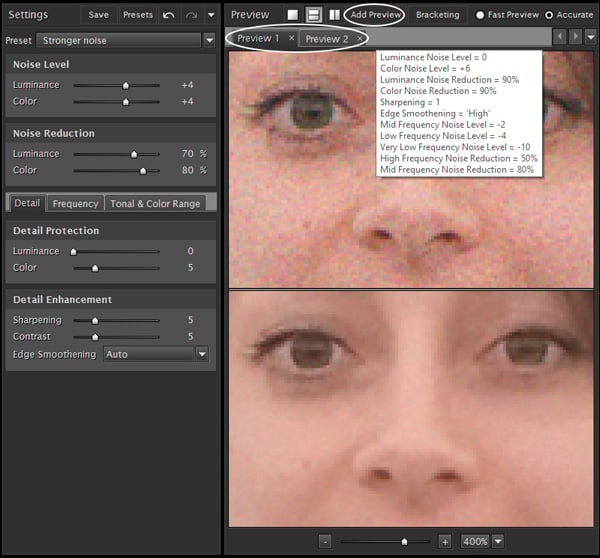The height and width of the screenshot is (558, 600).
Task: Select the Accurate preview radio button
Action: pos(549,15)
